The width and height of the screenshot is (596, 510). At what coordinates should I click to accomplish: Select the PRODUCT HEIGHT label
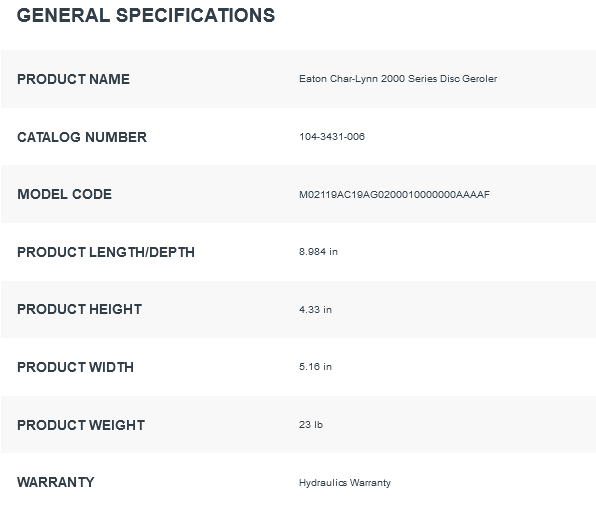79,309
